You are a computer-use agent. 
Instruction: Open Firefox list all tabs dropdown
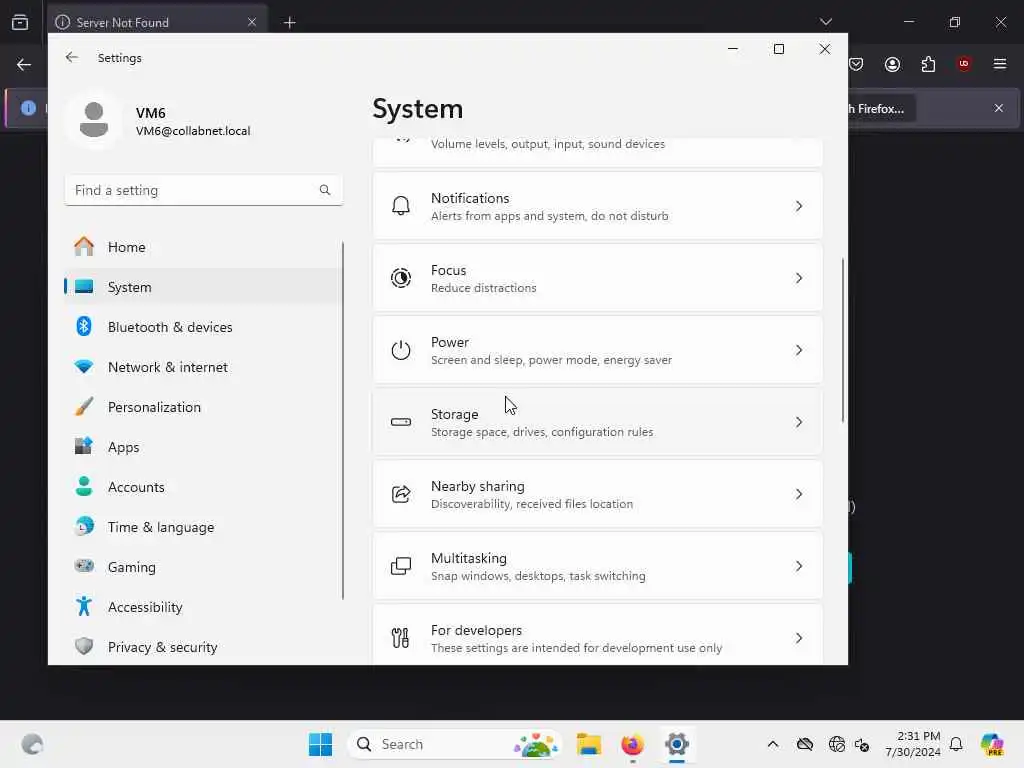(x=825, y=22)
